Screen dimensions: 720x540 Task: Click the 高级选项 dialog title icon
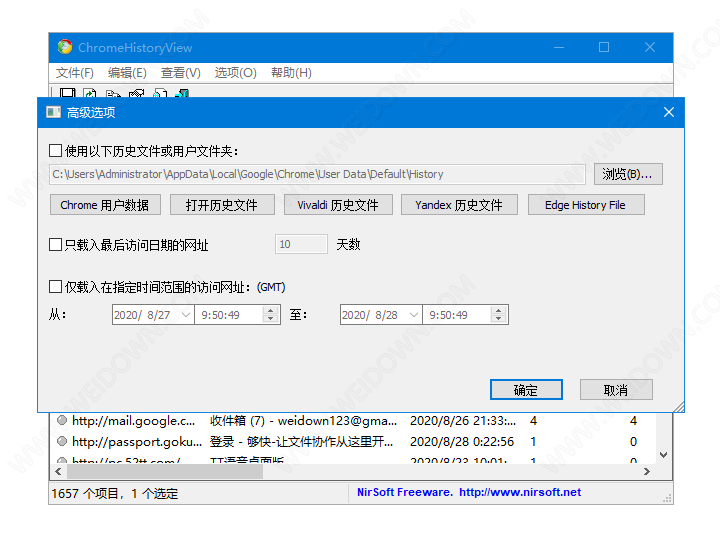point(53,112)
